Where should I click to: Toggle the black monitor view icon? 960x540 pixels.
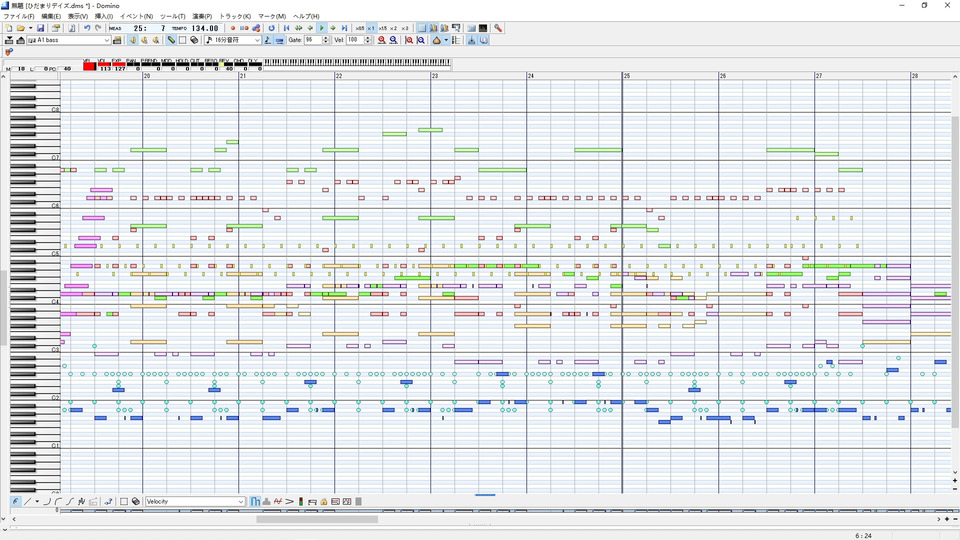click(483, 28)
